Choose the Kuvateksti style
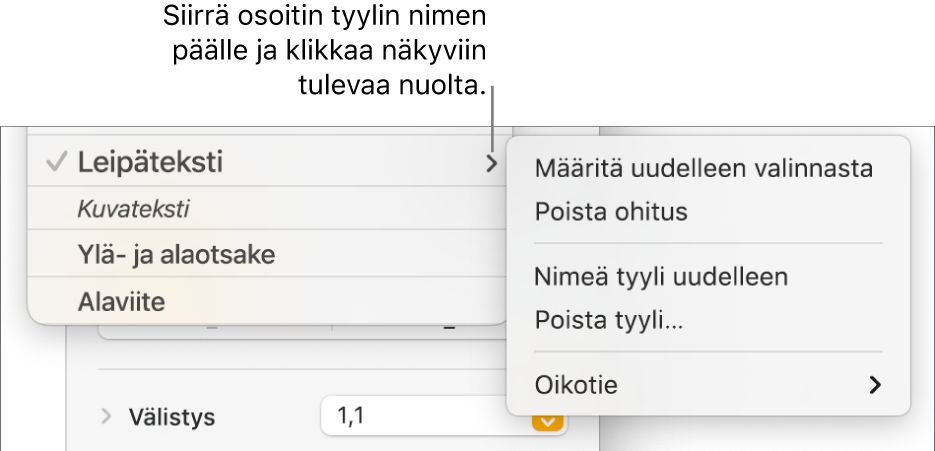 click(134, 209)
